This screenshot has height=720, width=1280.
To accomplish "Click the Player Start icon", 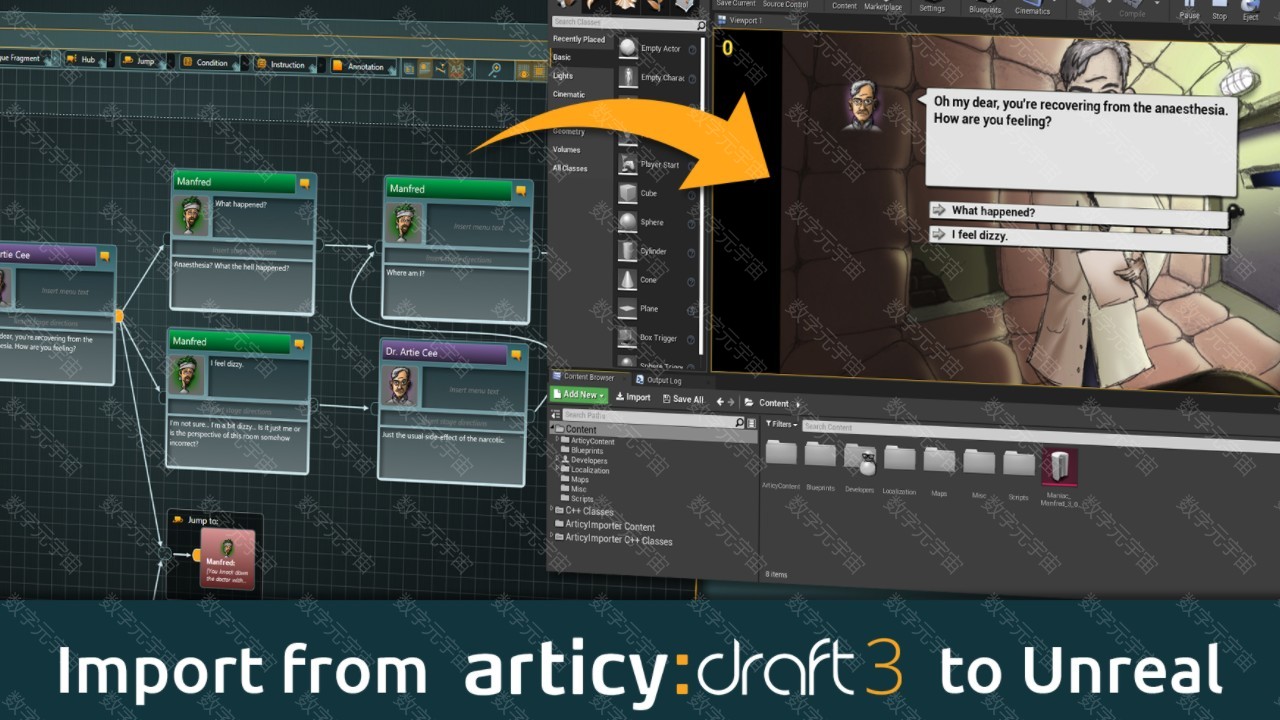I will [x=627, y=164].
